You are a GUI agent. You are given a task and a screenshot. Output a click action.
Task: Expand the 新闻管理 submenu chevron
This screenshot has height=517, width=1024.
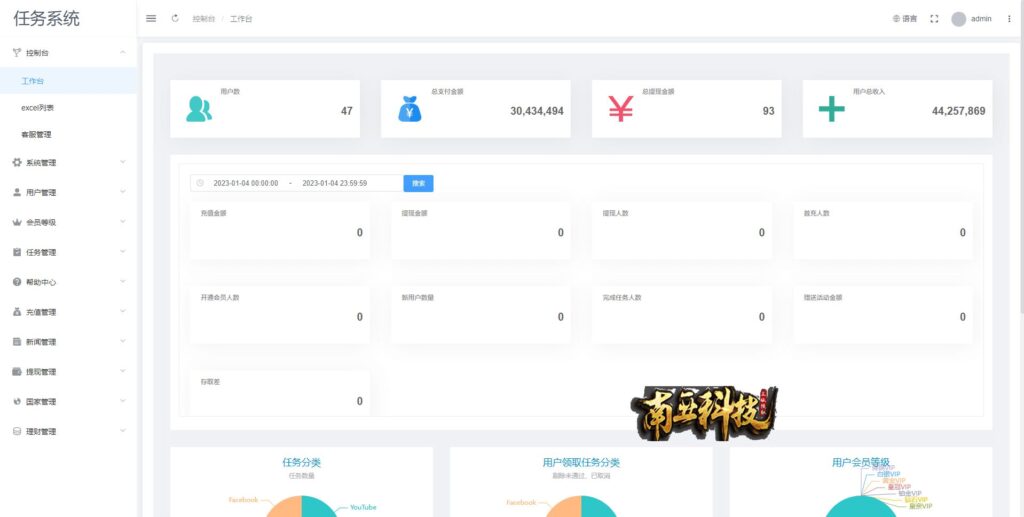pyautogui.click(x=123, y=341)
